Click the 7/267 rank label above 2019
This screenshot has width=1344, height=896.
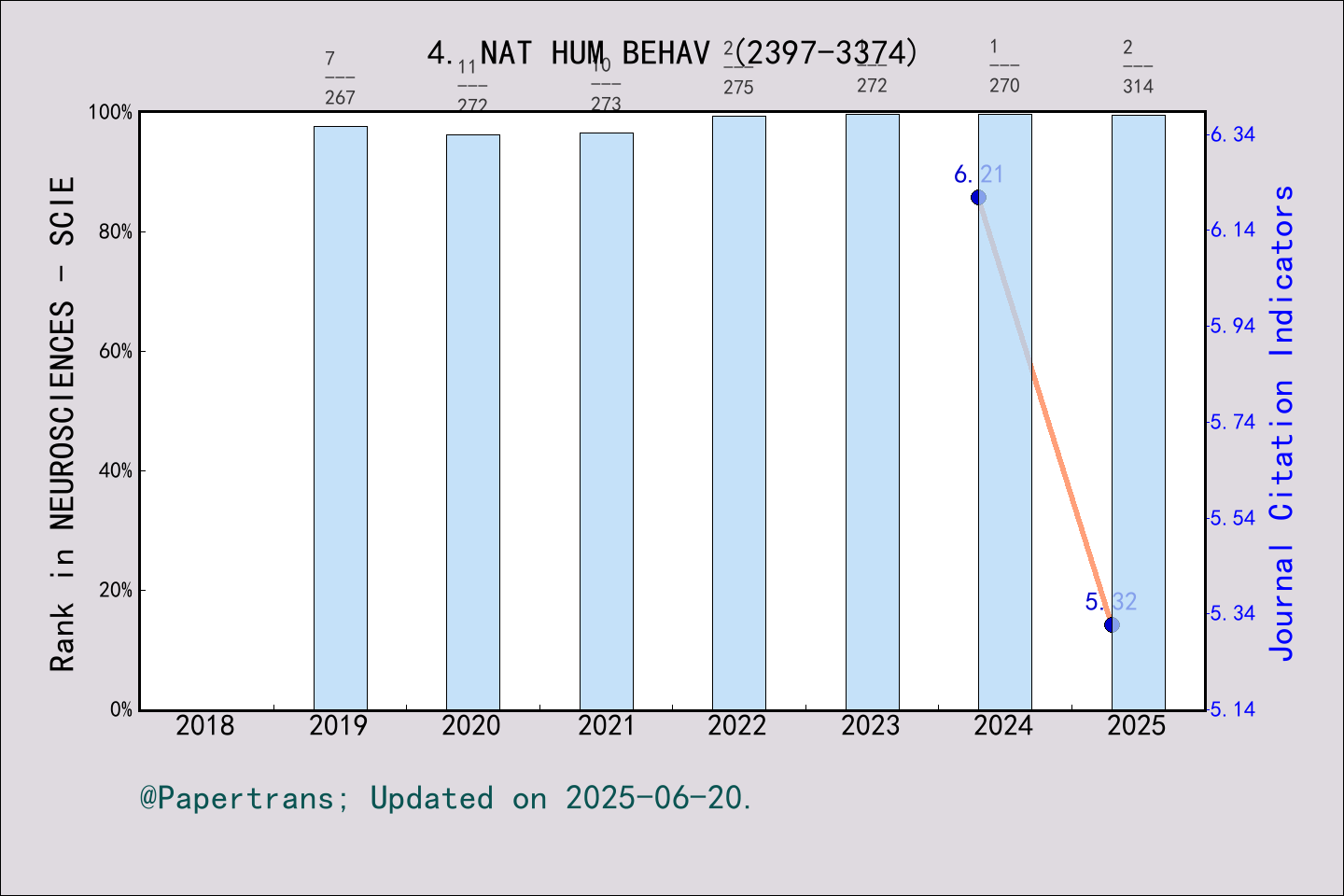point(340,78)
